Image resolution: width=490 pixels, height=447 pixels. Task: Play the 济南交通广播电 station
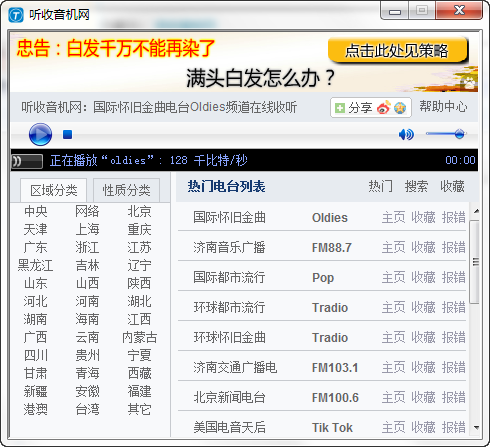click(235, 367)
